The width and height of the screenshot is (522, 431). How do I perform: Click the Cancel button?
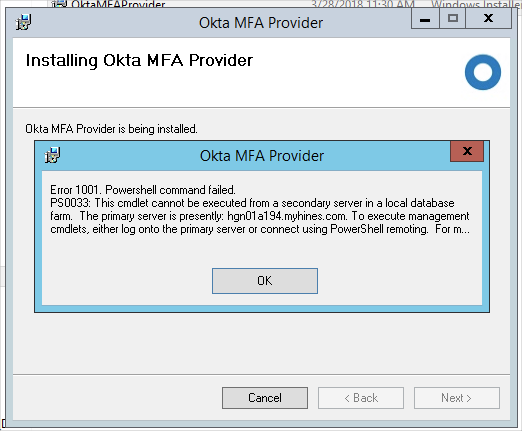265,398
